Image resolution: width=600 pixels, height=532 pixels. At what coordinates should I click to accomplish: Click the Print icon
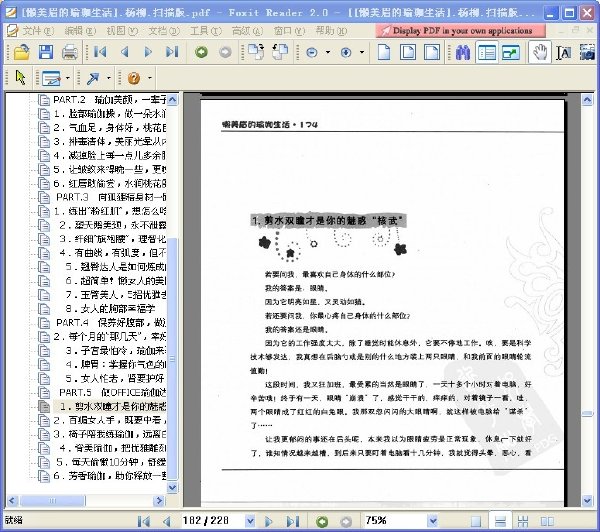[x=70, y=52]
